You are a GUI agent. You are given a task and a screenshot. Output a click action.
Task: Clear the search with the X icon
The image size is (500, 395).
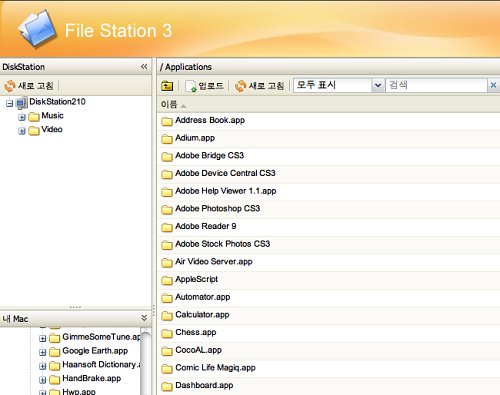(493, 85)
